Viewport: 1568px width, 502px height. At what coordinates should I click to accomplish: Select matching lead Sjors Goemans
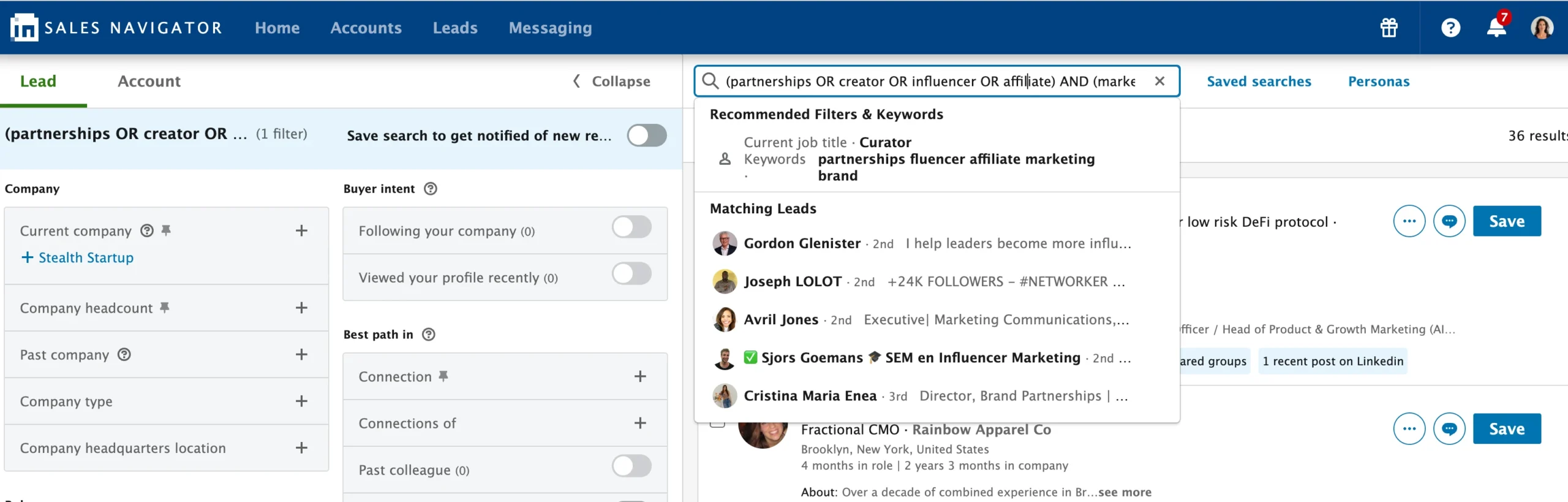(x=937, y=358)
